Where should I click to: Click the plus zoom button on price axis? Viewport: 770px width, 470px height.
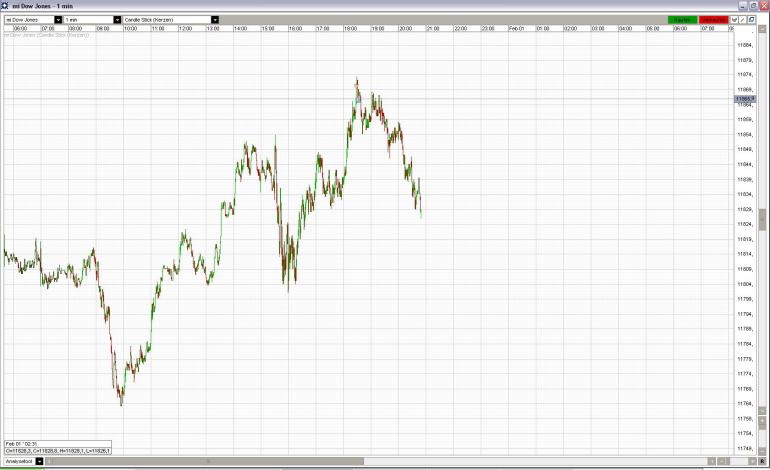762,421
